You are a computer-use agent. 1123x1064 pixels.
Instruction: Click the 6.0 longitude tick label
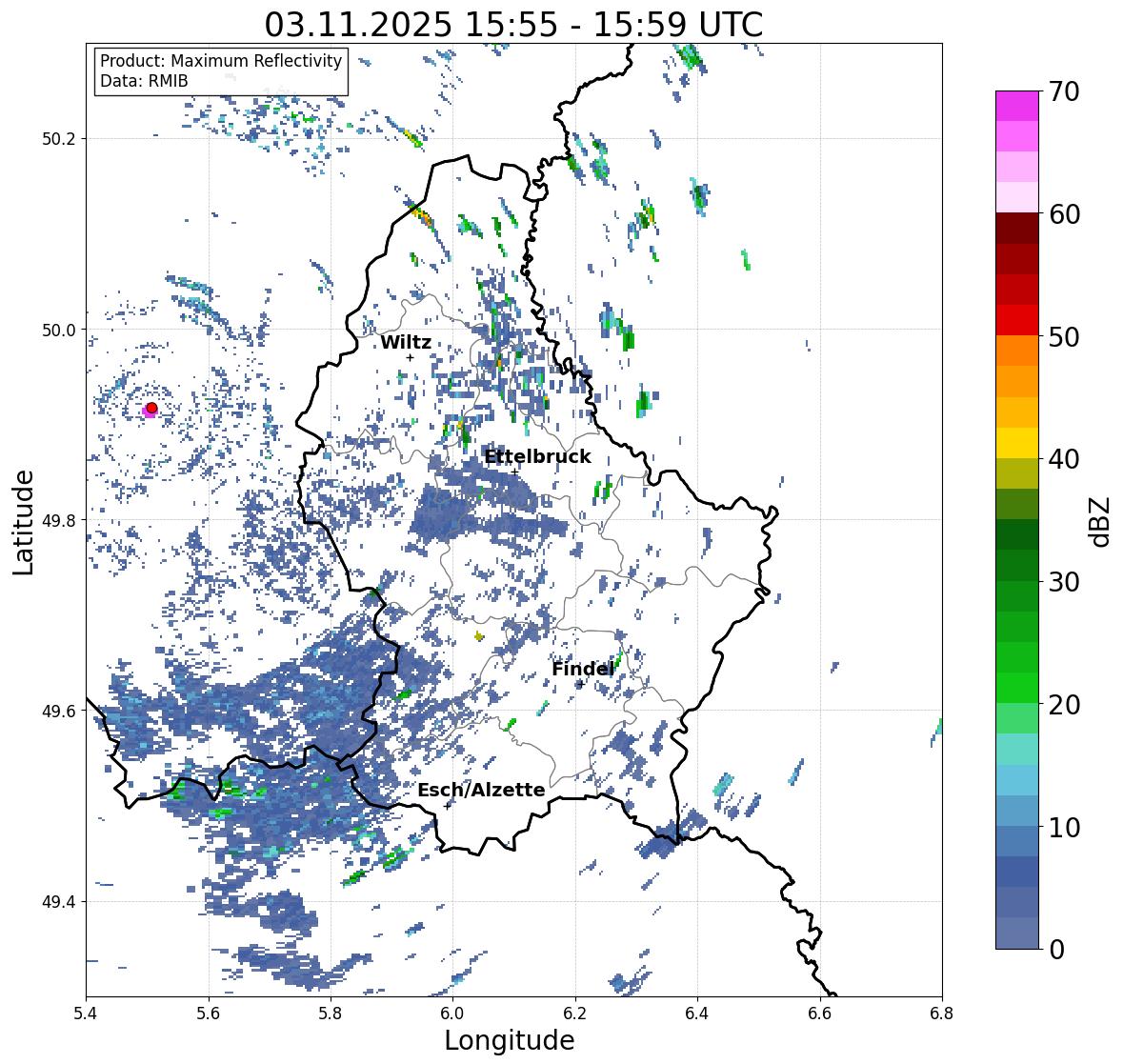[x=452, y=1014]
